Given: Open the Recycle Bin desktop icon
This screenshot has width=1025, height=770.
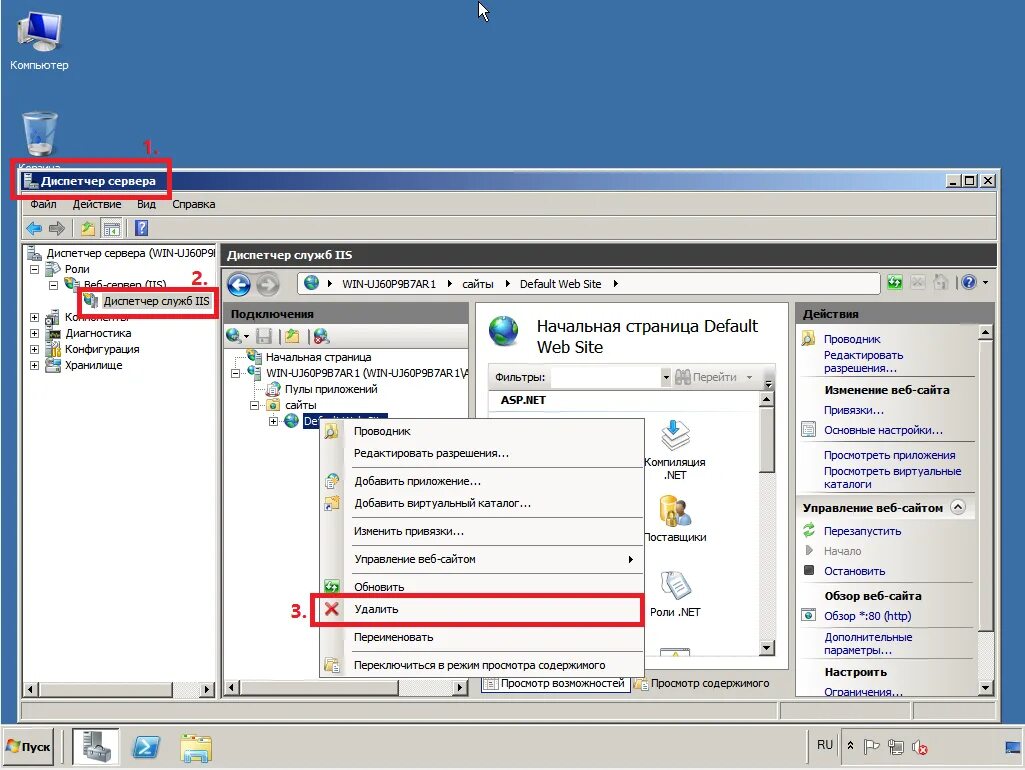Looking at the screenshot, I should 40,134.
